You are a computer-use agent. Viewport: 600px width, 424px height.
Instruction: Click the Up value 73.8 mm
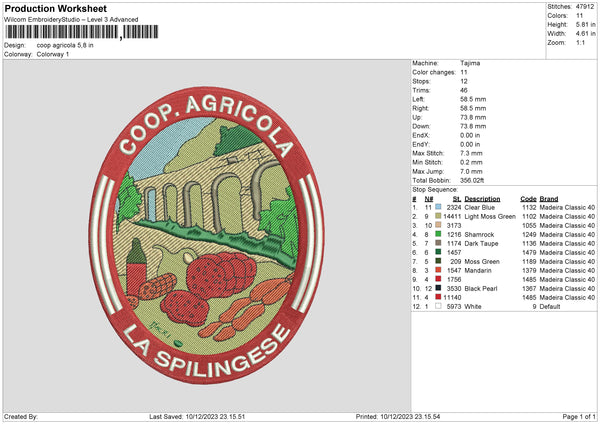(x=473, y=117)
